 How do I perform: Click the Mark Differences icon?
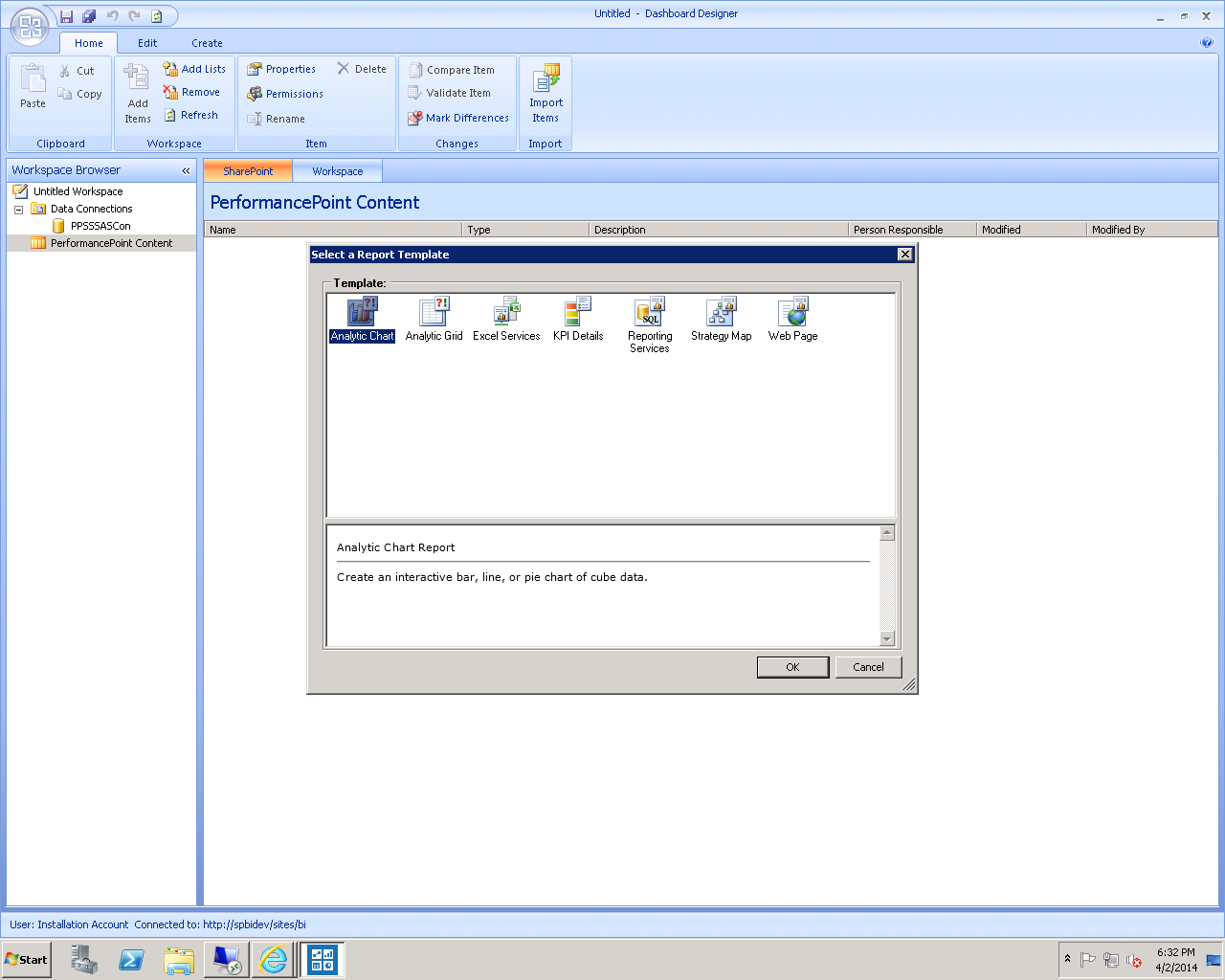pos(457,118)
